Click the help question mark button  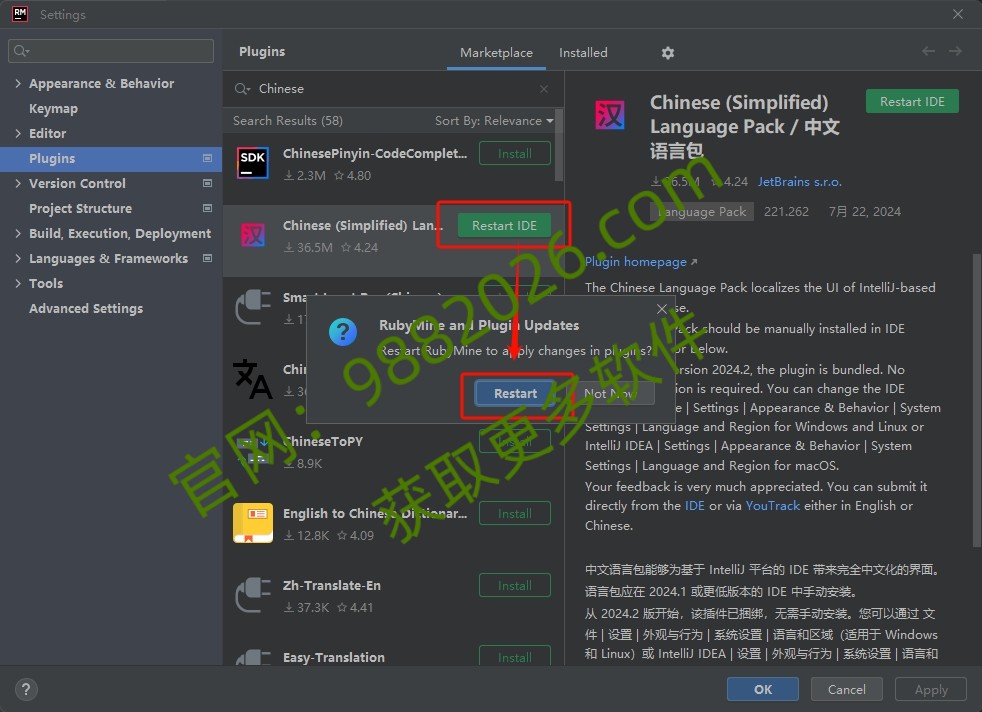(26, 689)
